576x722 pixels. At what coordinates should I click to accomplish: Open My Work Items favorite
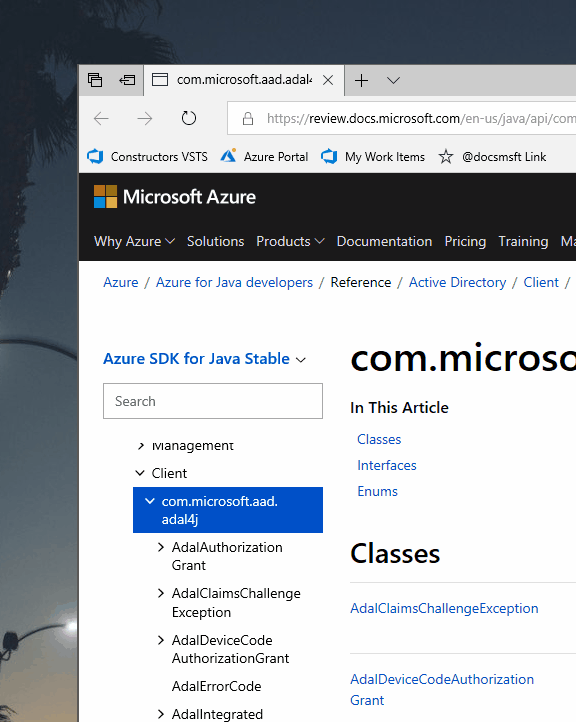tap(373, 157)
